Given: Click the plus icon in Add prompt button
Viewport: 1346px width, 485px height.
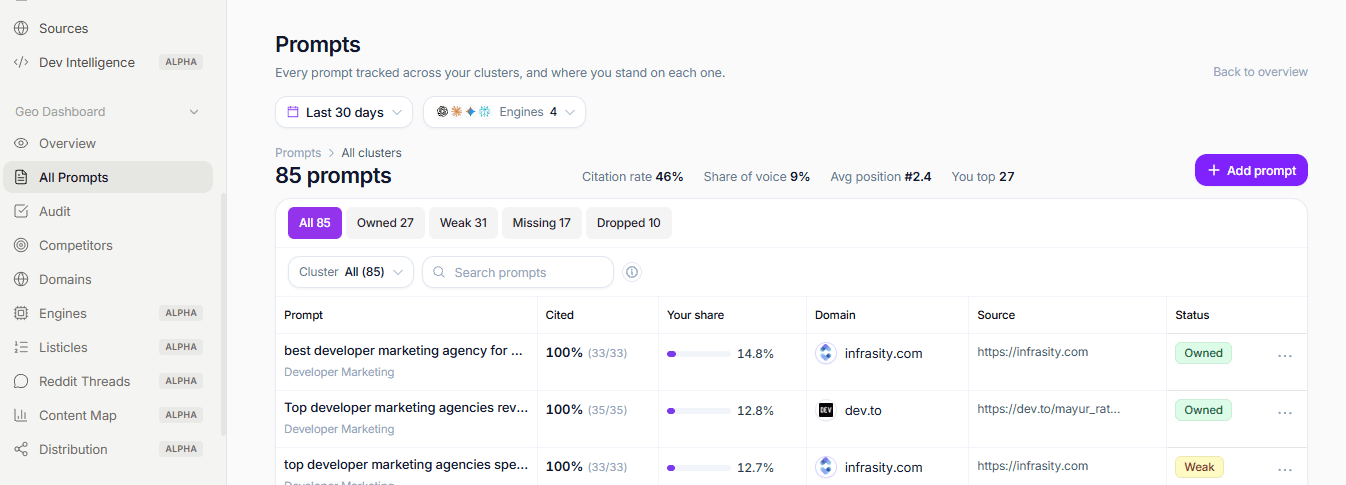Looking at the screenshot, I should [x=1214, y=170].
